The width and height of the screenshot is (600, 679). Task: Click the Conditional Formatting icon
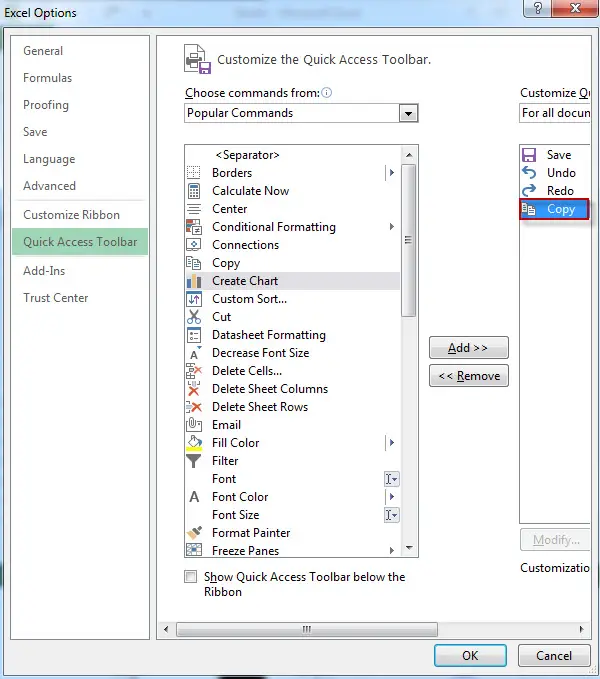click(x=194, y=227)
